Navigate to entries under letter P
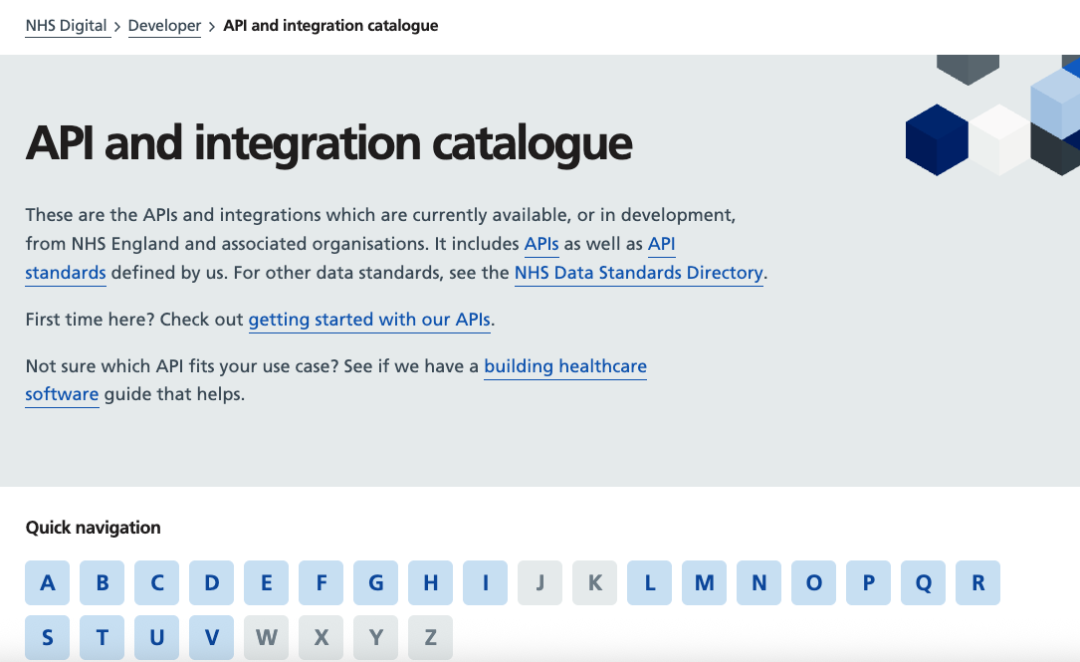The width and height of the screenshot is (1080, 662). [x=868, y=583]
